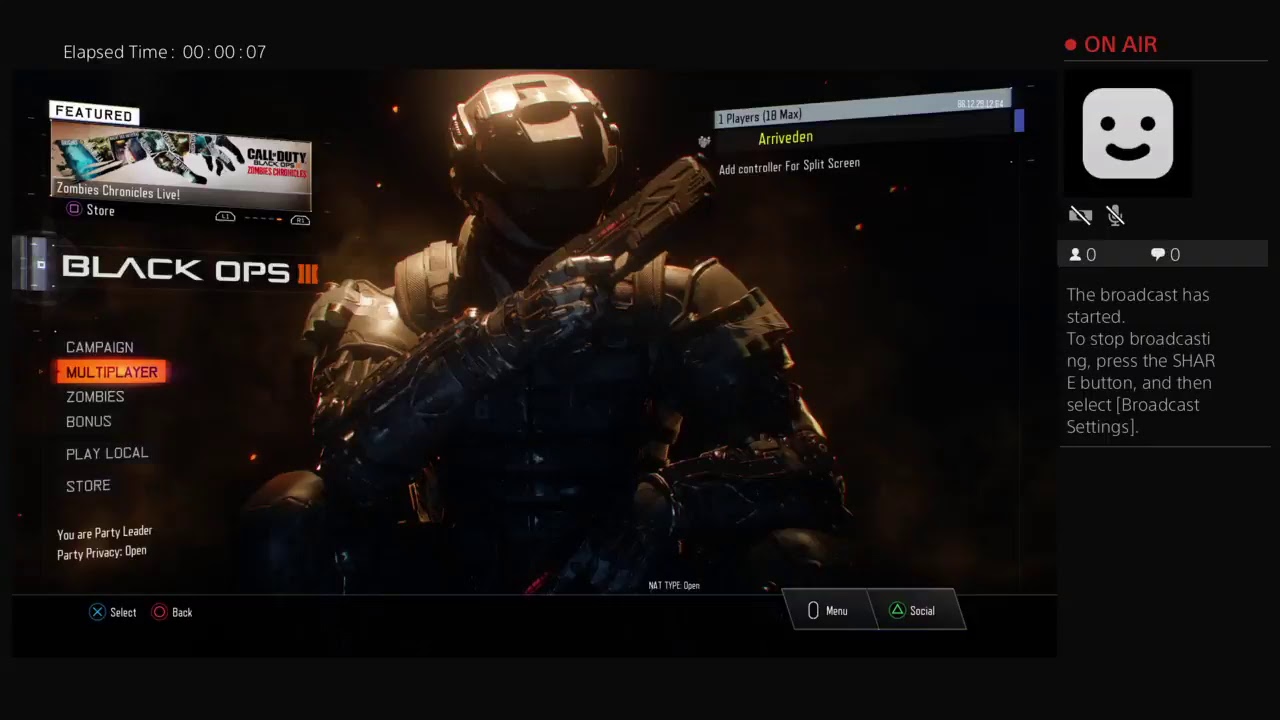Select player Arriveden in the lobby list
This screenshot has height=720, width=1280.
click(785, 138)
